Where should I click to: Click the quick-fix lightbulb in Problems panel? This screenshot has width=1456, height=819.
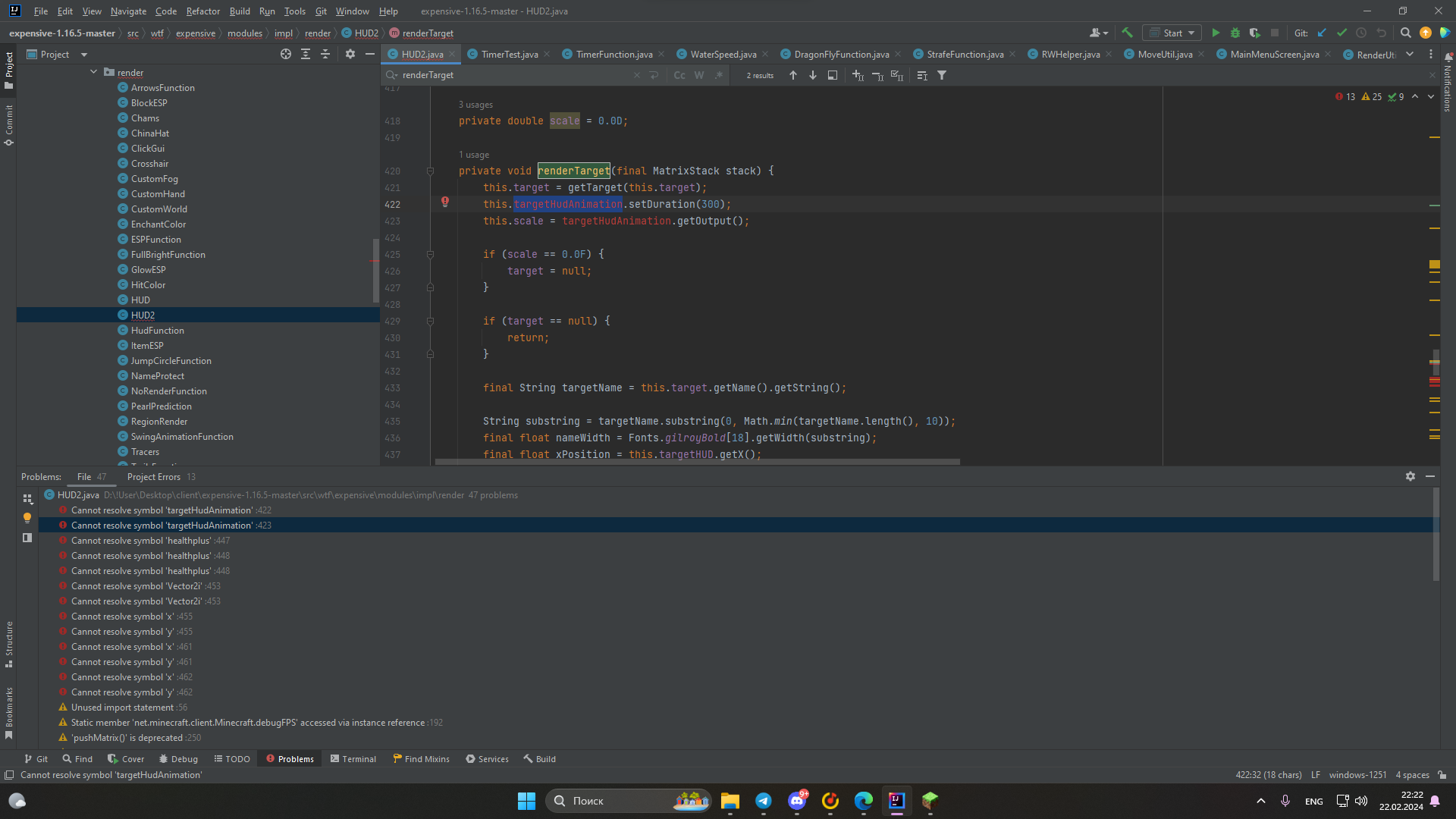[27, 518]
